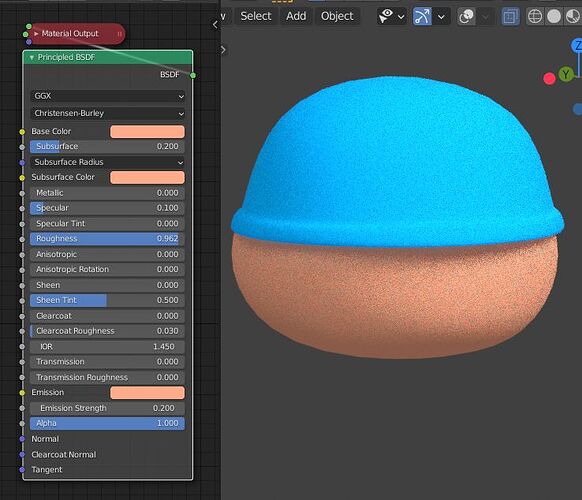Open the Add menu

coord(296,16)
